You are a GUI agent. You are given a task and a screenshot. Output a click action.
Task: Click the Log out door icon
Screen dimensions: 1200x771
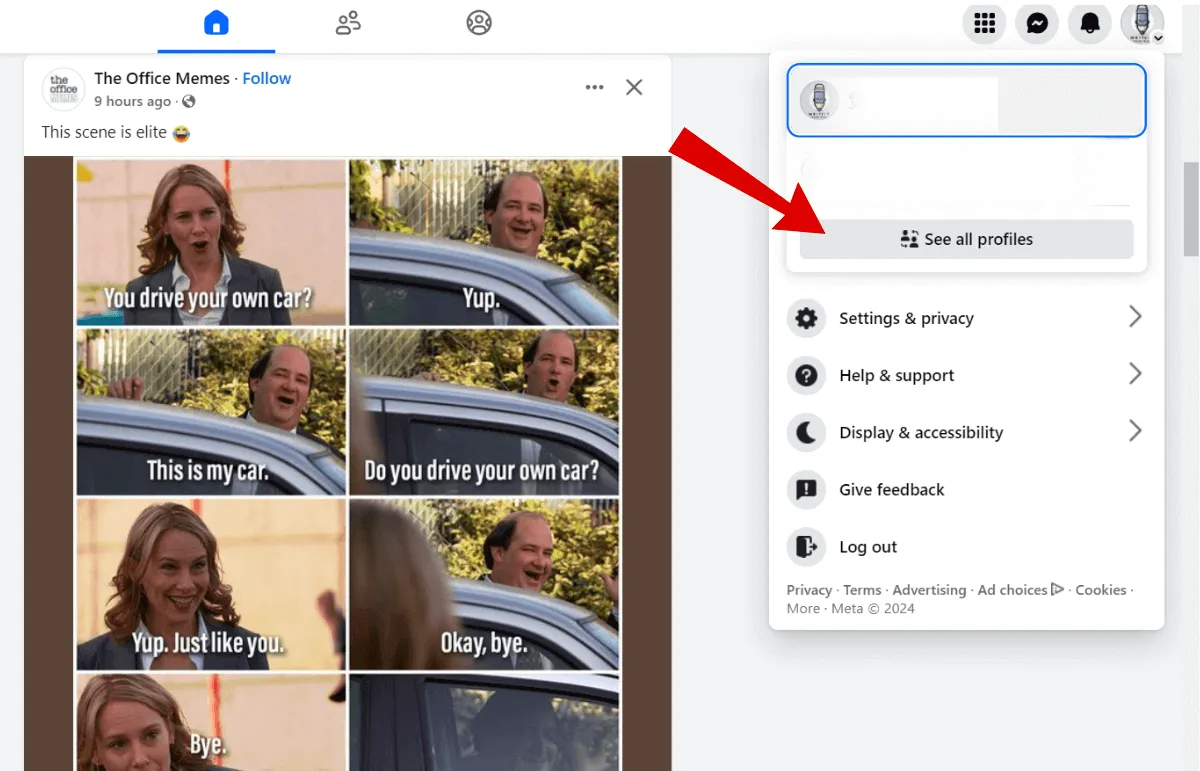pos(806,546)
